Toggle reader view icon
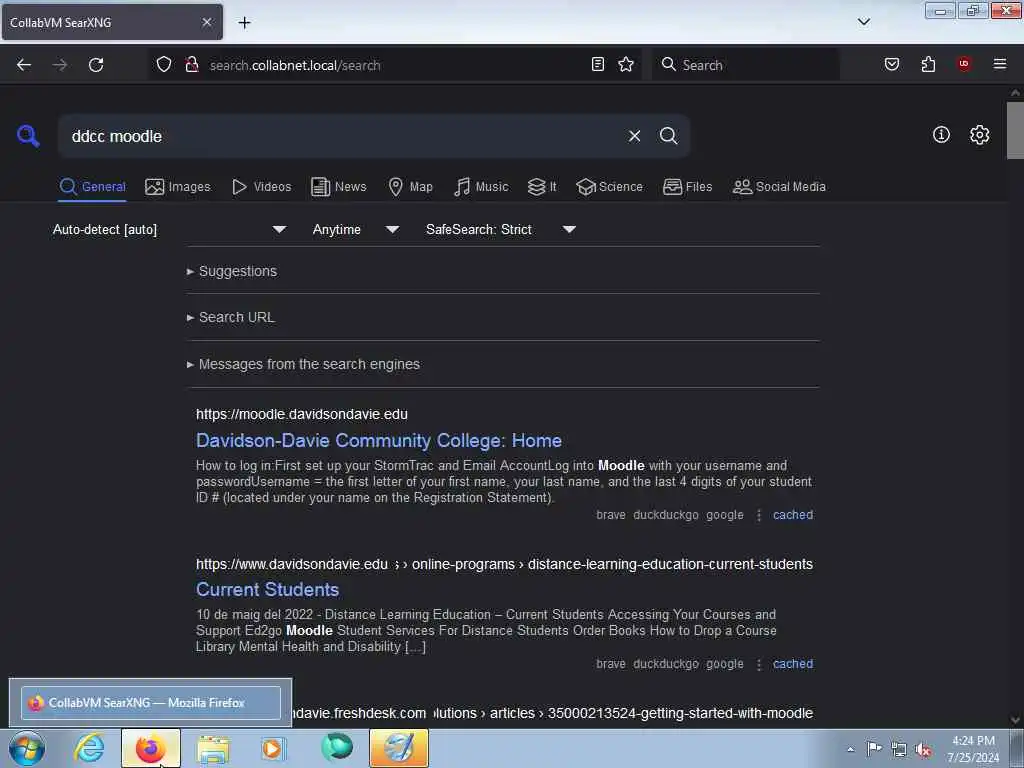The image size is (1024, 768). tap(598, 64)
